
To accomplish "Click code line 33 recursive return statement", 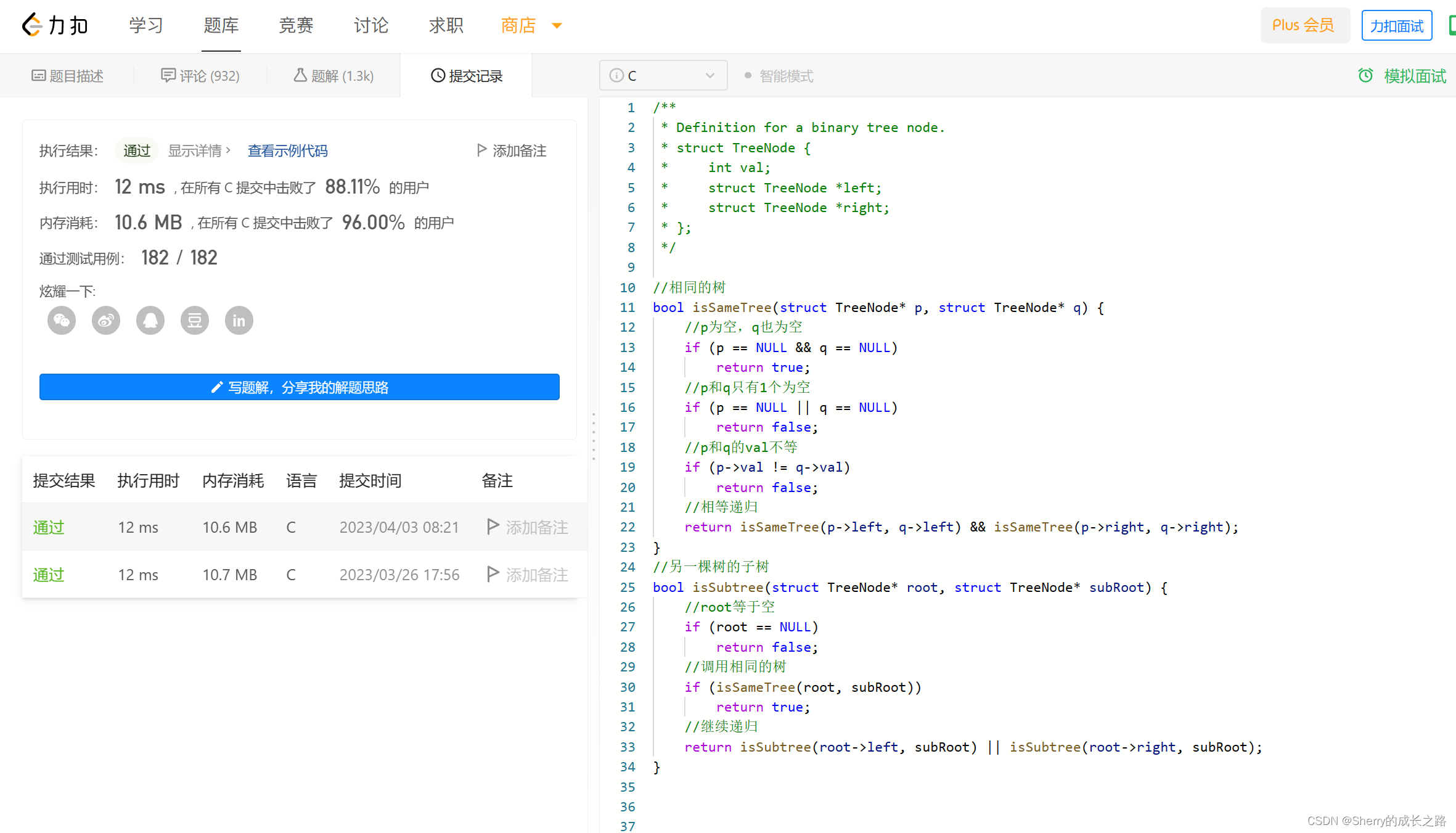I will [973, 747].
